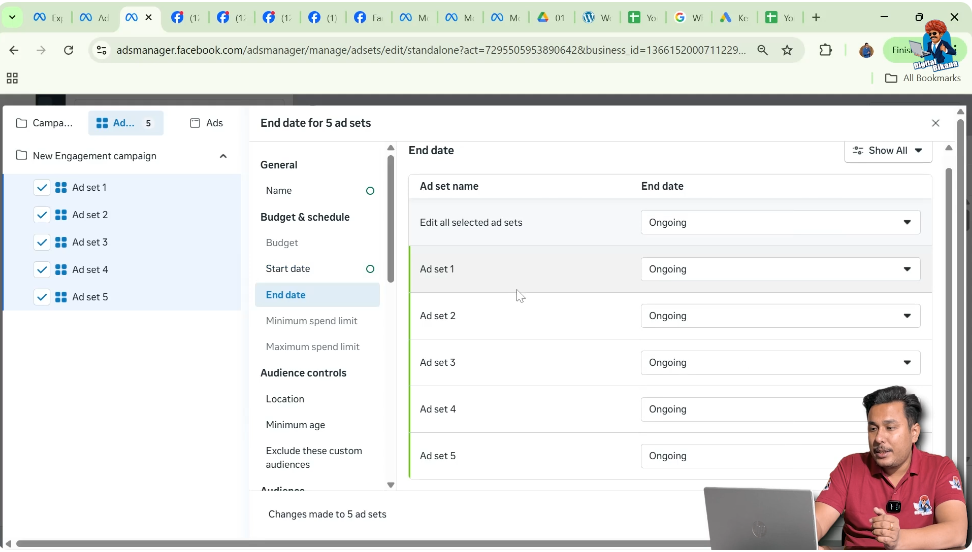Screen dimensions: 972x552
Task: Open the apps grid in bookmarks bar
Action: point(12,78)
